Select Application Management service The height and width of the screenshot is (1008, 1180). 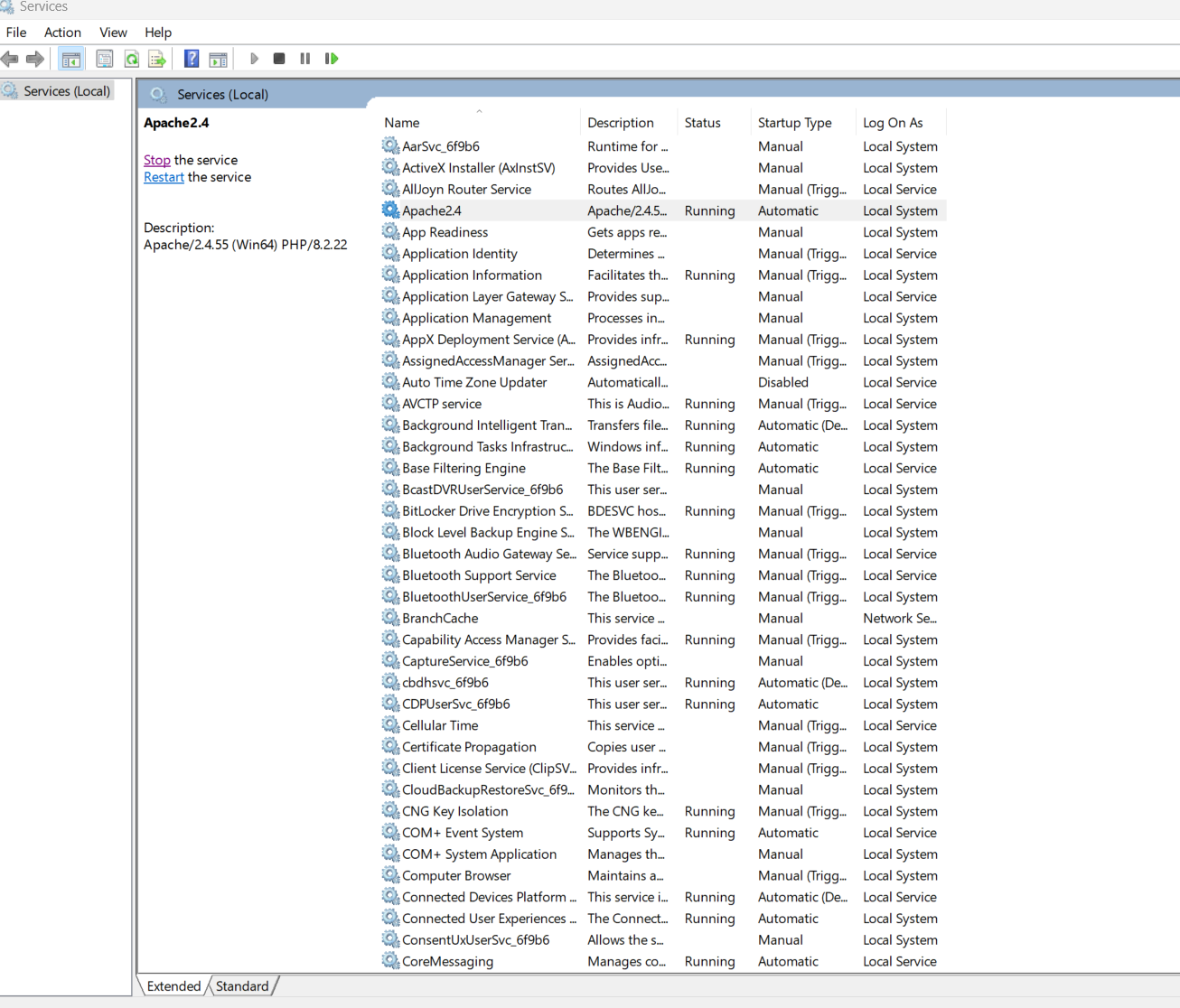click(662, 318)
